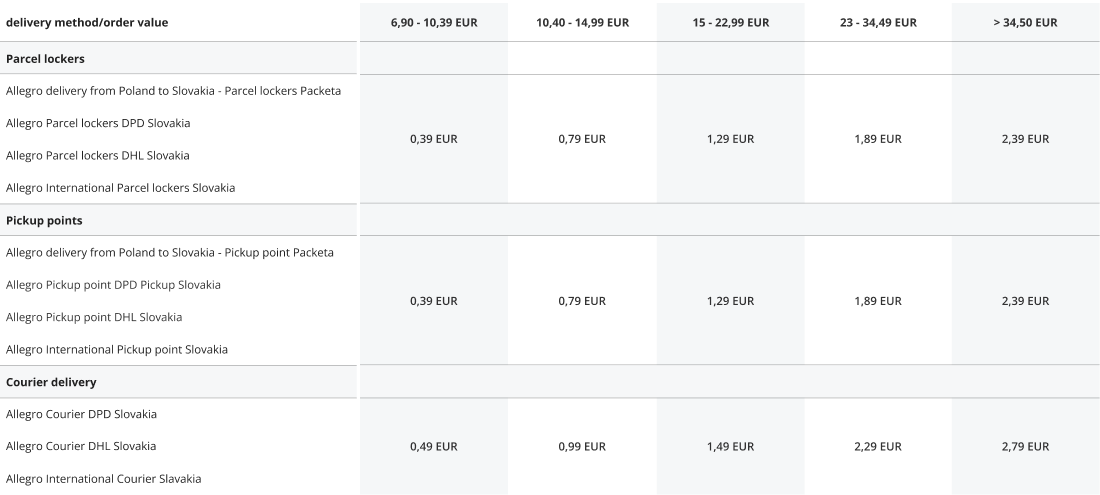The image size is (1100, 495).
Task: Select "Allegro Parcel lockers DPD Slovakia" text
Action: pyautogui.click(x=98, y=123)
